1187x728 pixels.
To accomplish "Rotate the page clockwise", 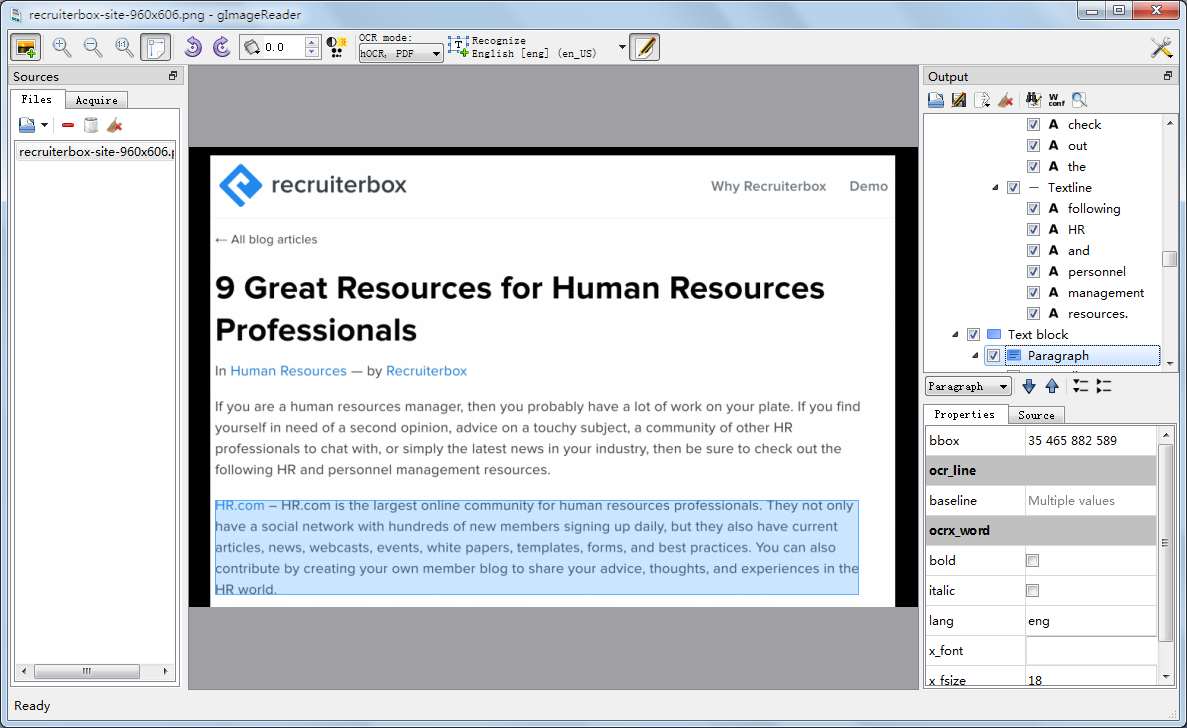I will 222,48.
